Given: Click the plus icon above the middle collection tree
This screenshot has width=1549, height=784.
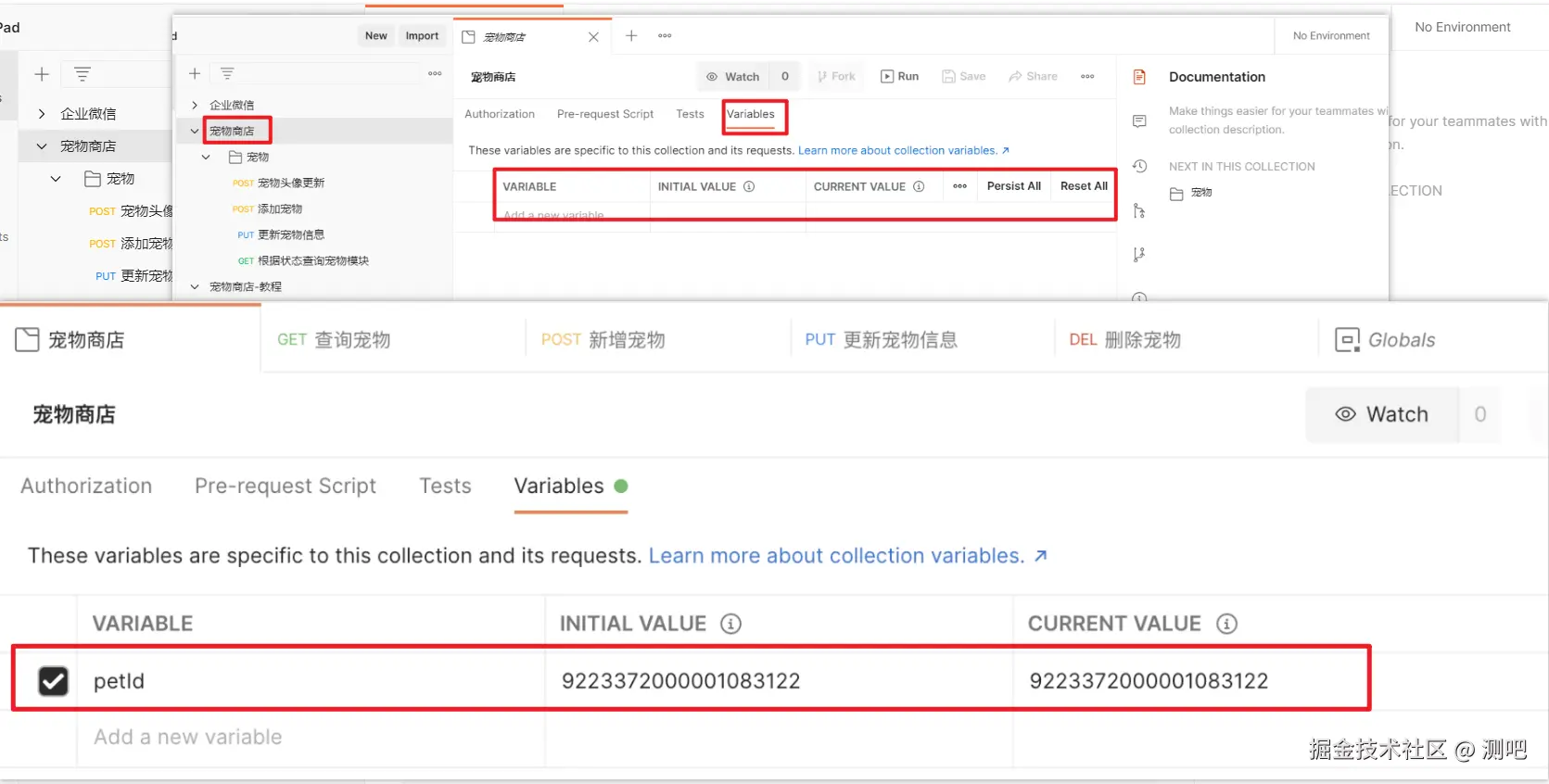Looking at the screenshot, I should click(x=195, y=73).
